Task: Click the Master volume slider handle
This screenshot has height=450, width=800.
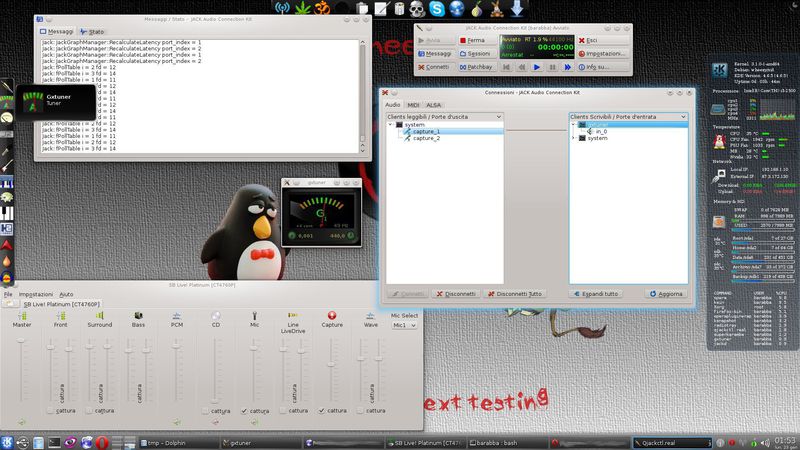Action: (x=21, y=340)
